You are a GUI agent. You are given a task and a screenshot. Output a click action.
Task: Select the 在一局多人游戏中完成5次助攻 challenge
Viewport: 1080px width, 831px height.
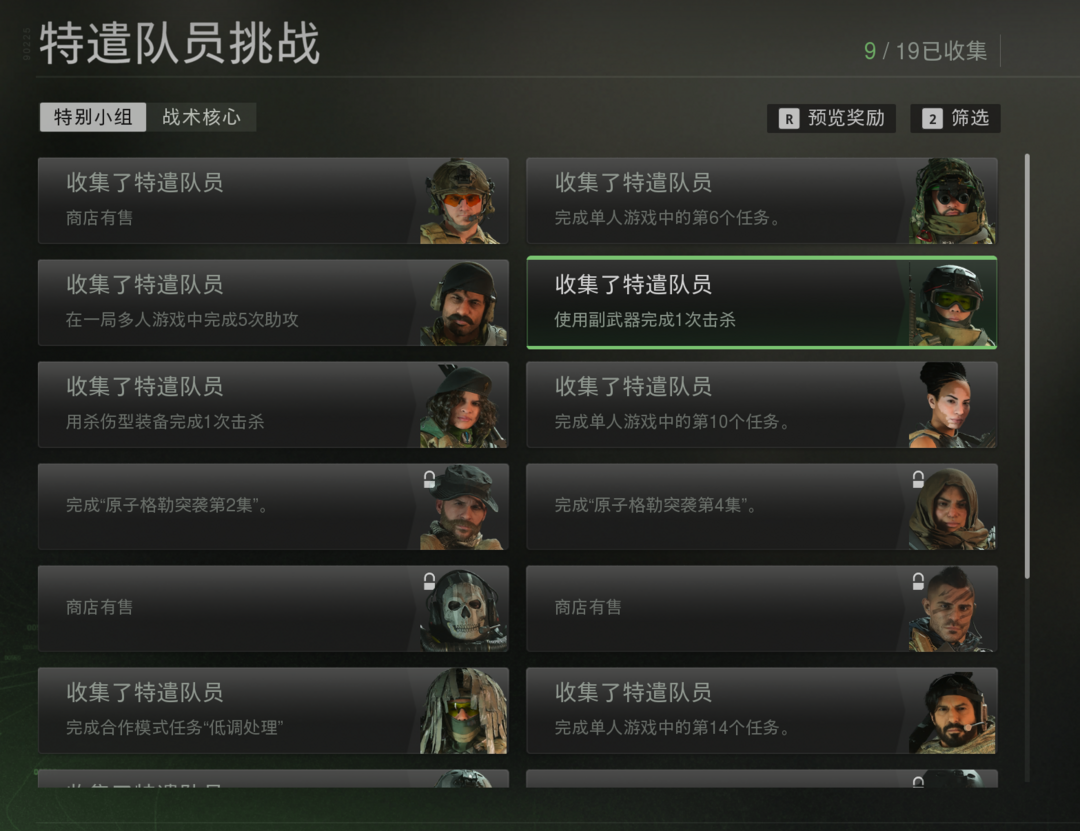(273, 302)
